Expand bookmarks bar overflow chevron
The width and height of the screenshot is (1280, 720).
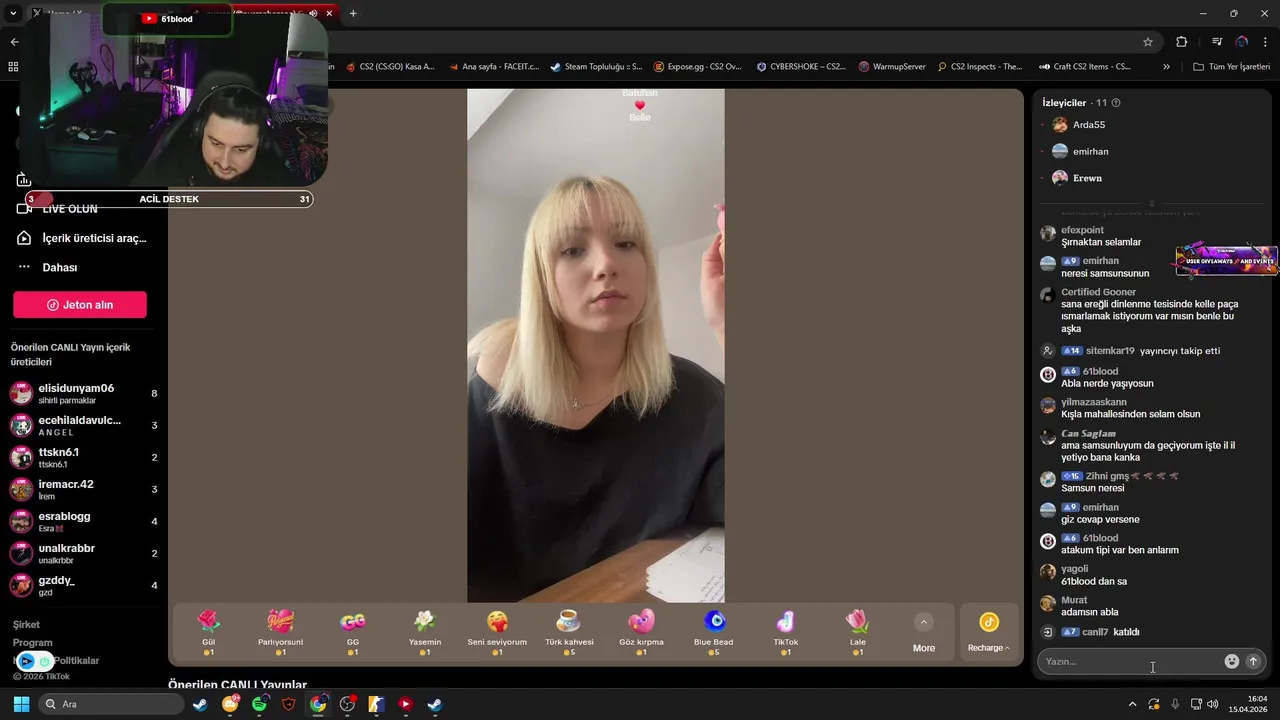coord(1166,67)
